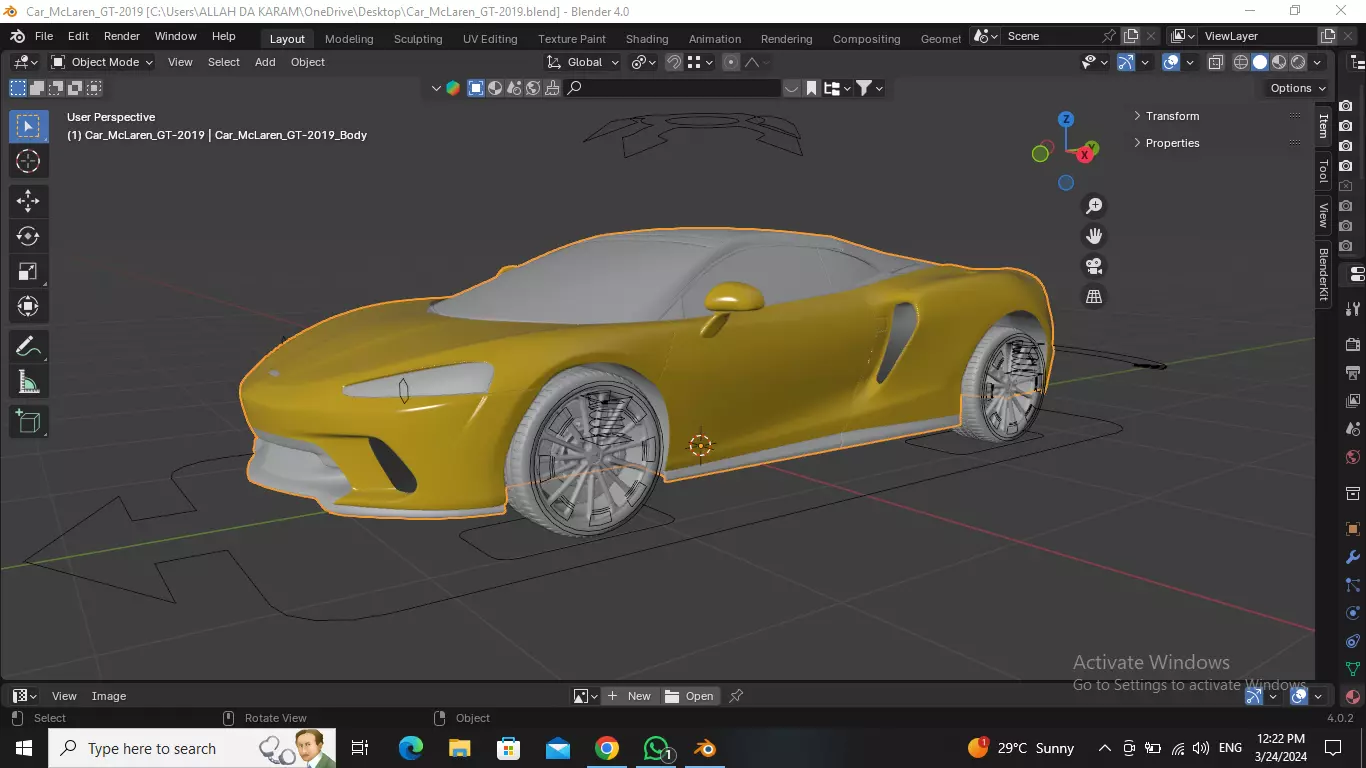This screenshot has height=768, width=1366.
Task: Toggle show gizmo button
Action: pos(1126,62)
